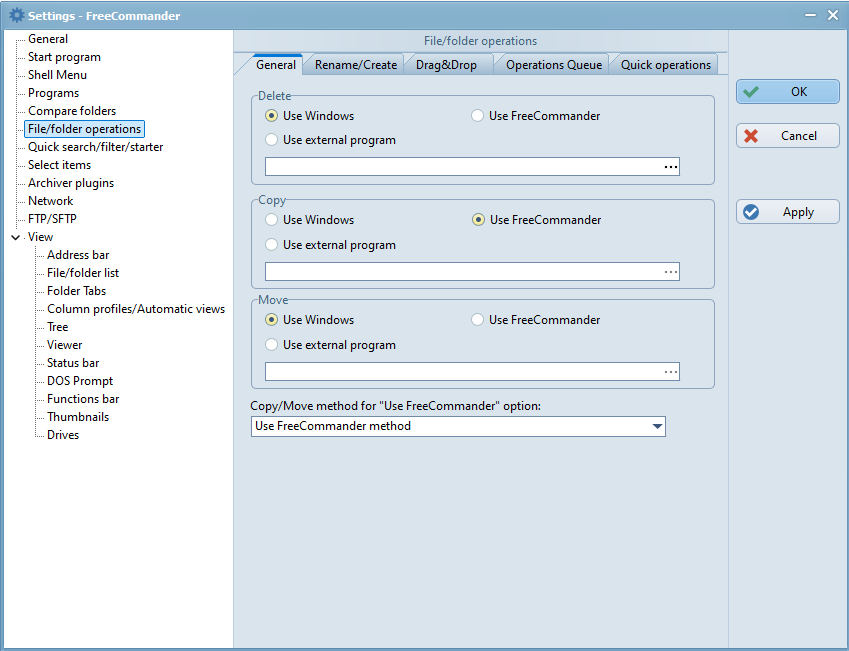Screen dimensions: 849x651
Task: Switch to the General tab
Action: click(276, 65)
